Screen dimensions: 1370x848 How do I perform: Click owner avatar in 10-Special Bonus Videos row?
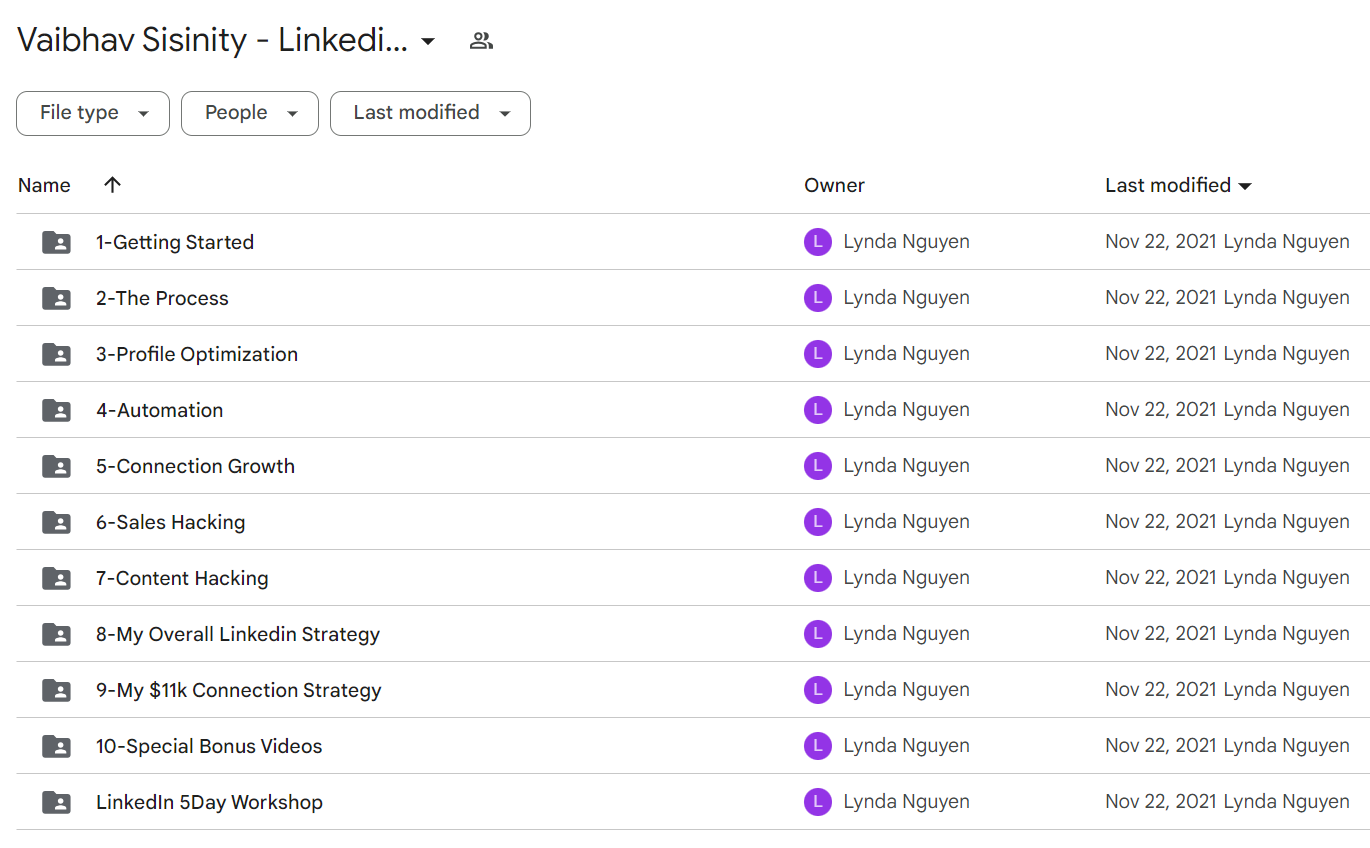click(x=818, y=746)
